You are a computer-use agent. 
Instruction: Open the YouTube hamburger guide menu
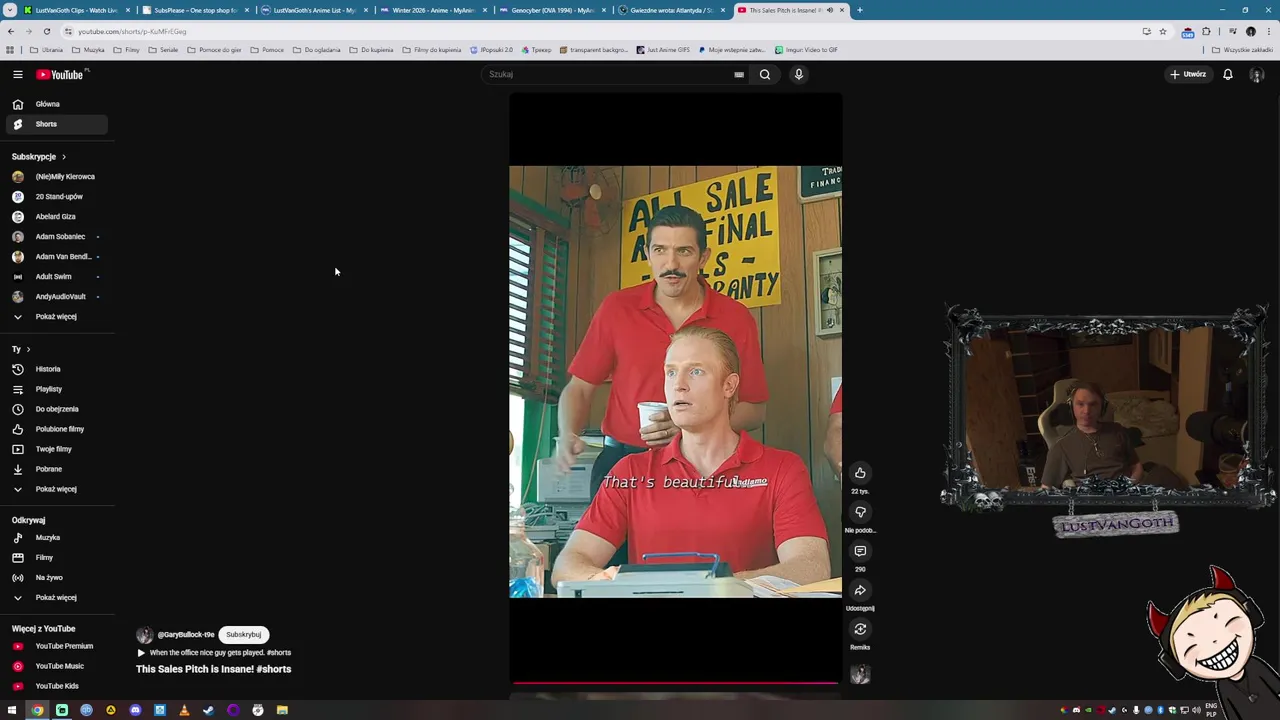(17, 74)
